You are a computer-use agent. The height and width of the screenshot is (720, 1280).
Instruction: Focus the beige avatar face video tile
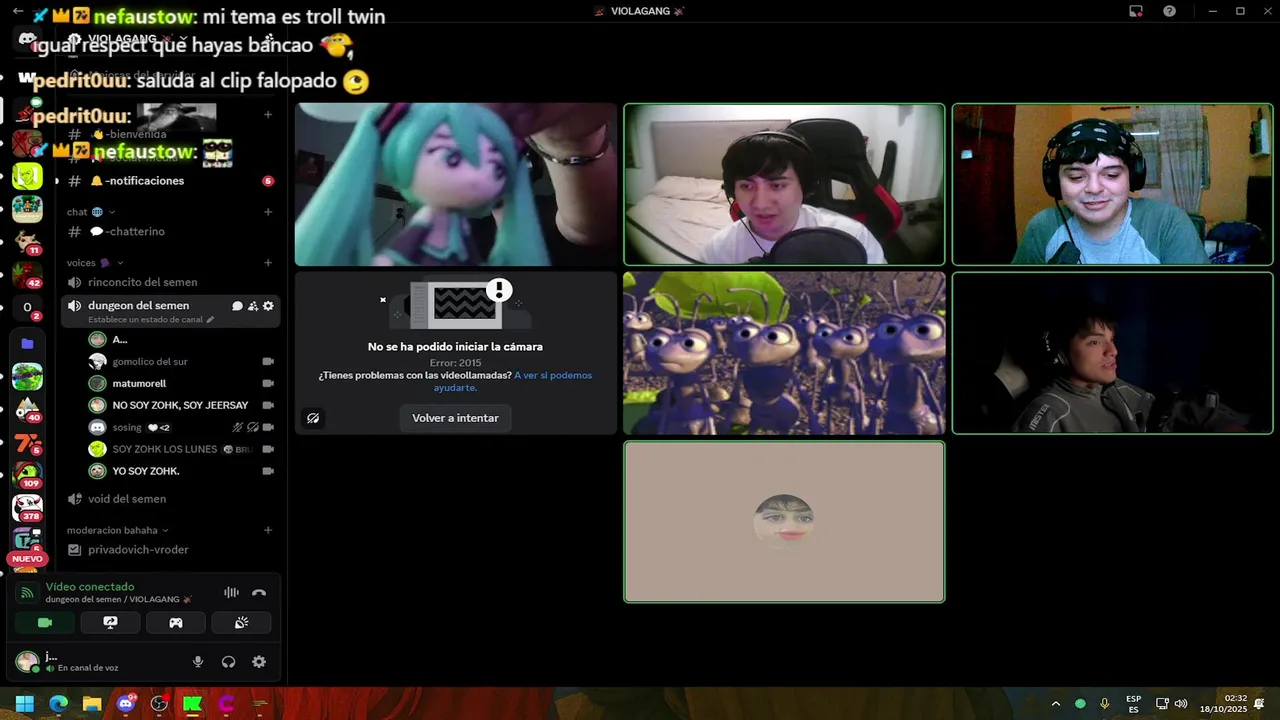784,522
